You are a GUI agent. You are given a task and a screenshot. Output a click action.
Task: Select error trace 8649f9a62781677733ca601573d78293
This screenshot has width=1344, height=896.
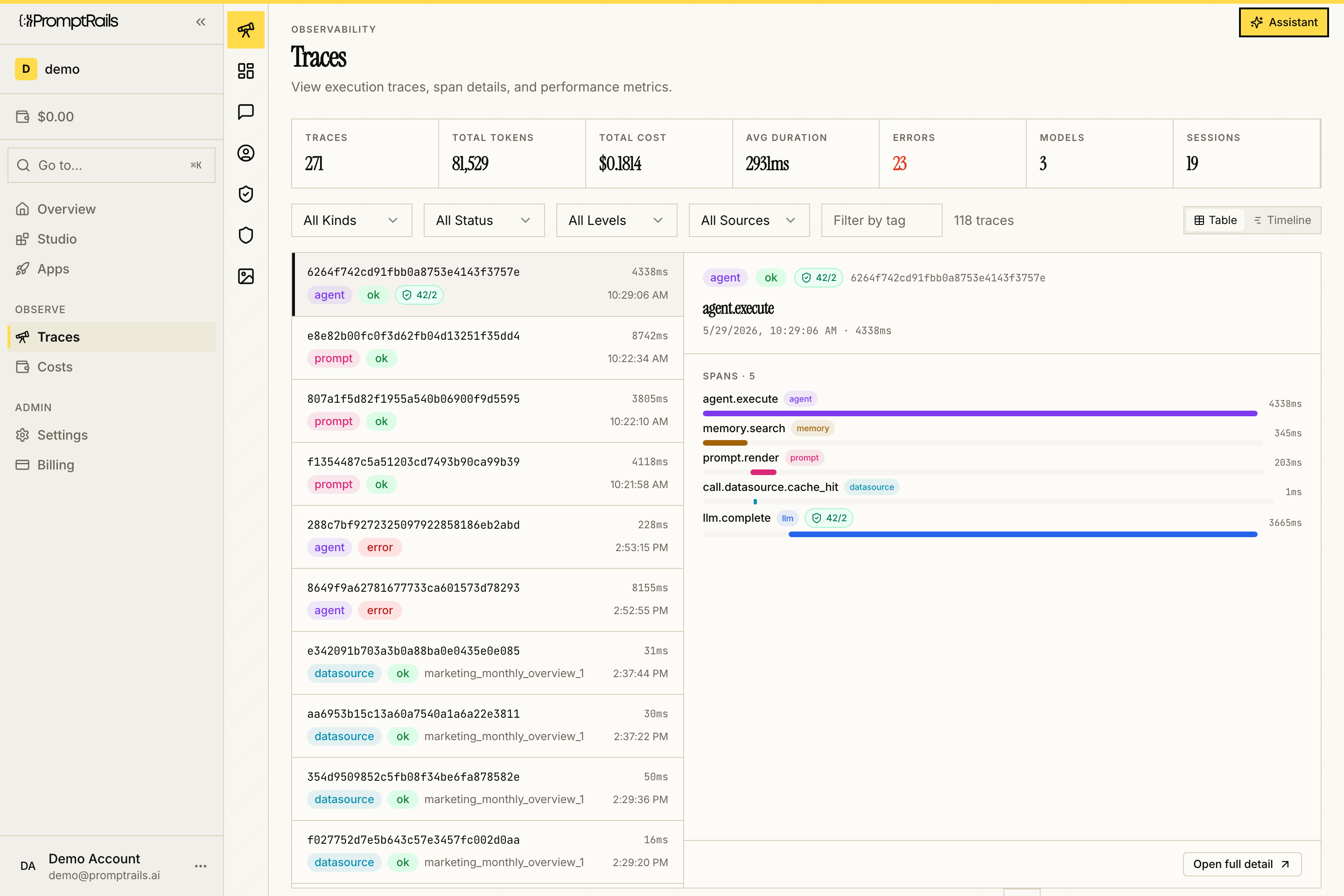coord(487,599)
